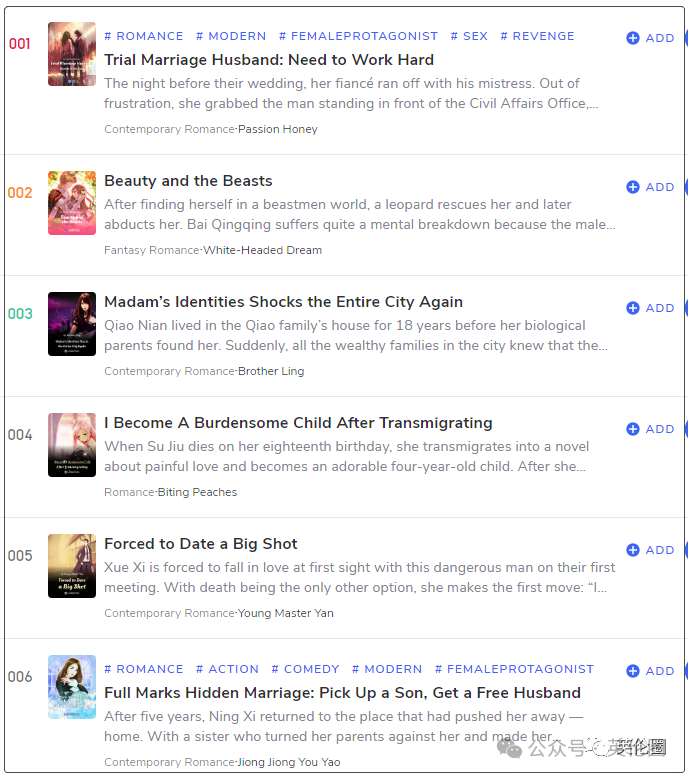Click plus icon next to Burdensome Child novel
Viewport: 688px width, 776px height.
(633, 429)
